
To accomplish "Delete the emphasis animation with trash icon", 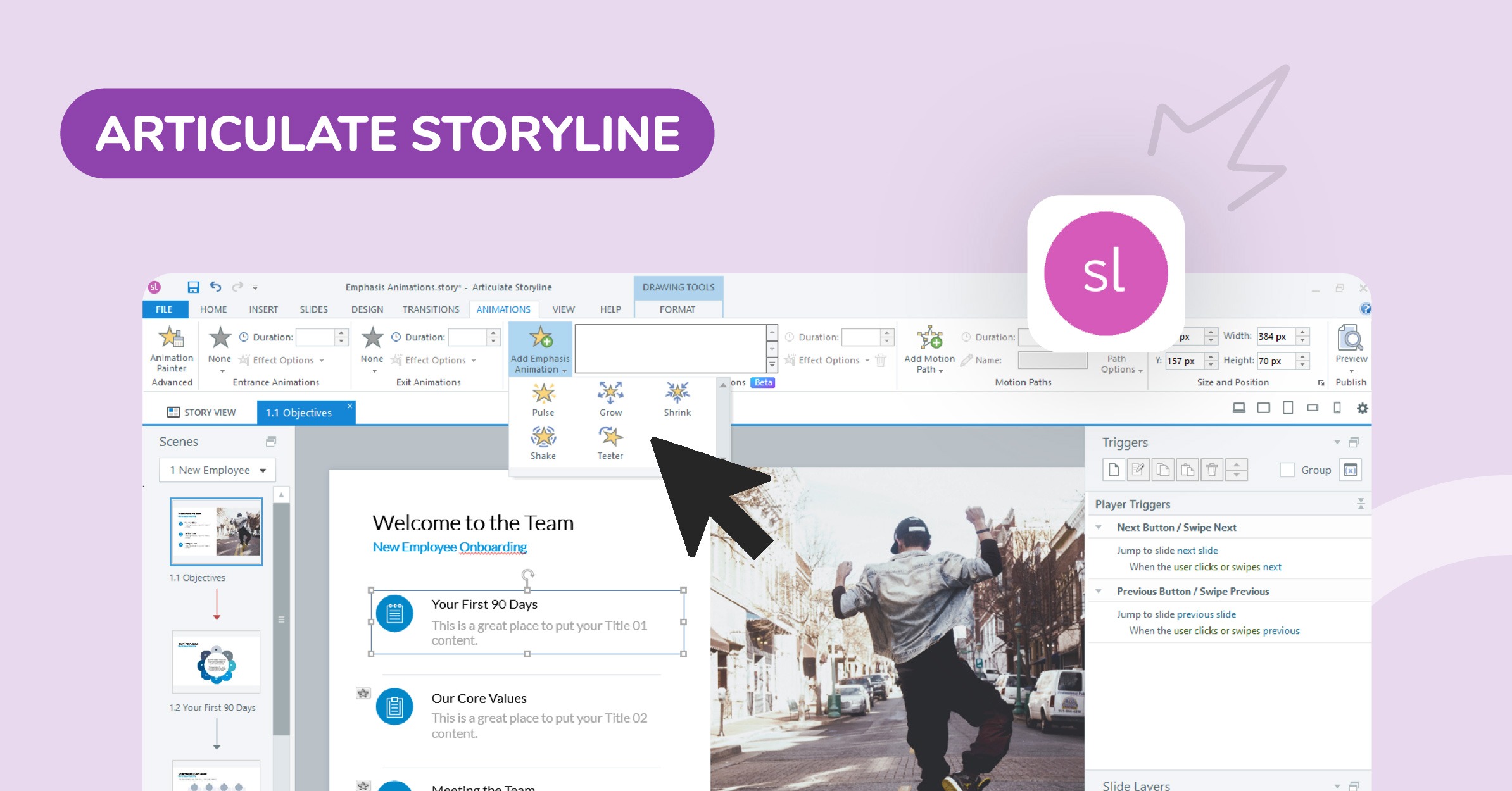I will coord(881,360).
